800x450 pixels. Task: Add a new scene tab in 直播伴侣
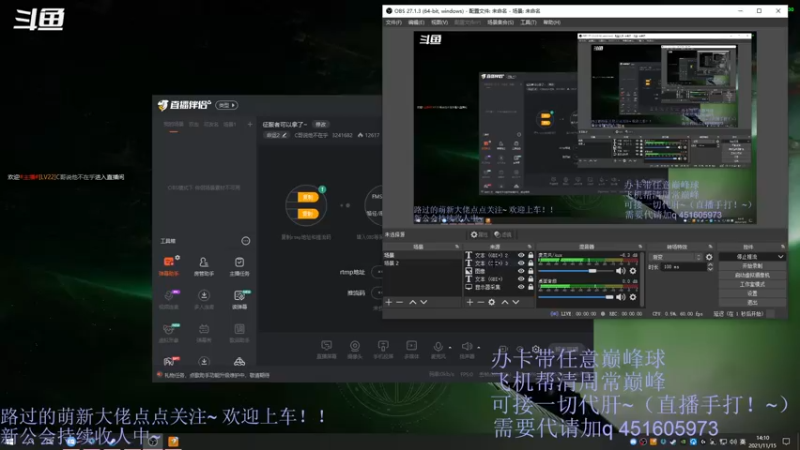click(250, 124)
